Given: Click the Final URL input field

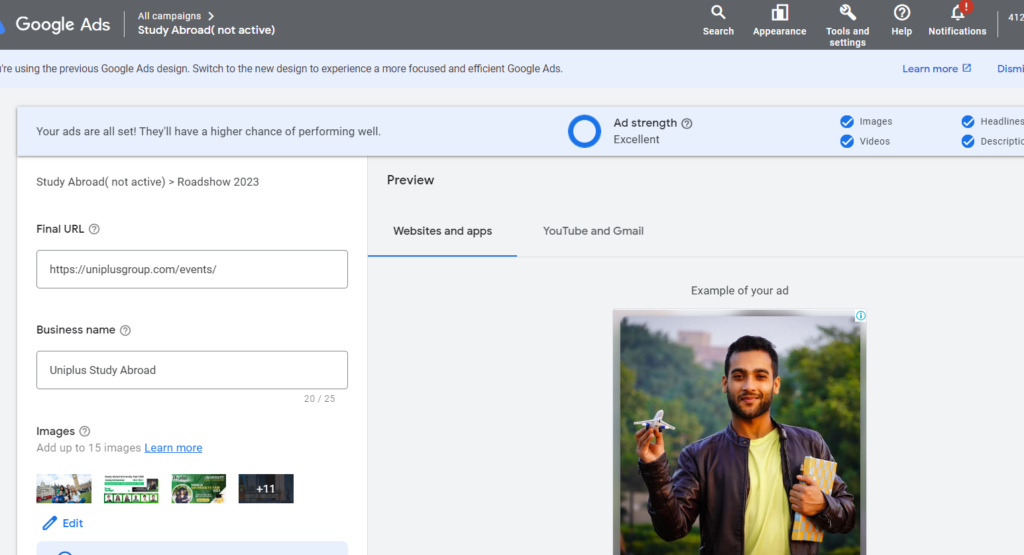Looking at the screenshot, I should [x=192, y=269].
